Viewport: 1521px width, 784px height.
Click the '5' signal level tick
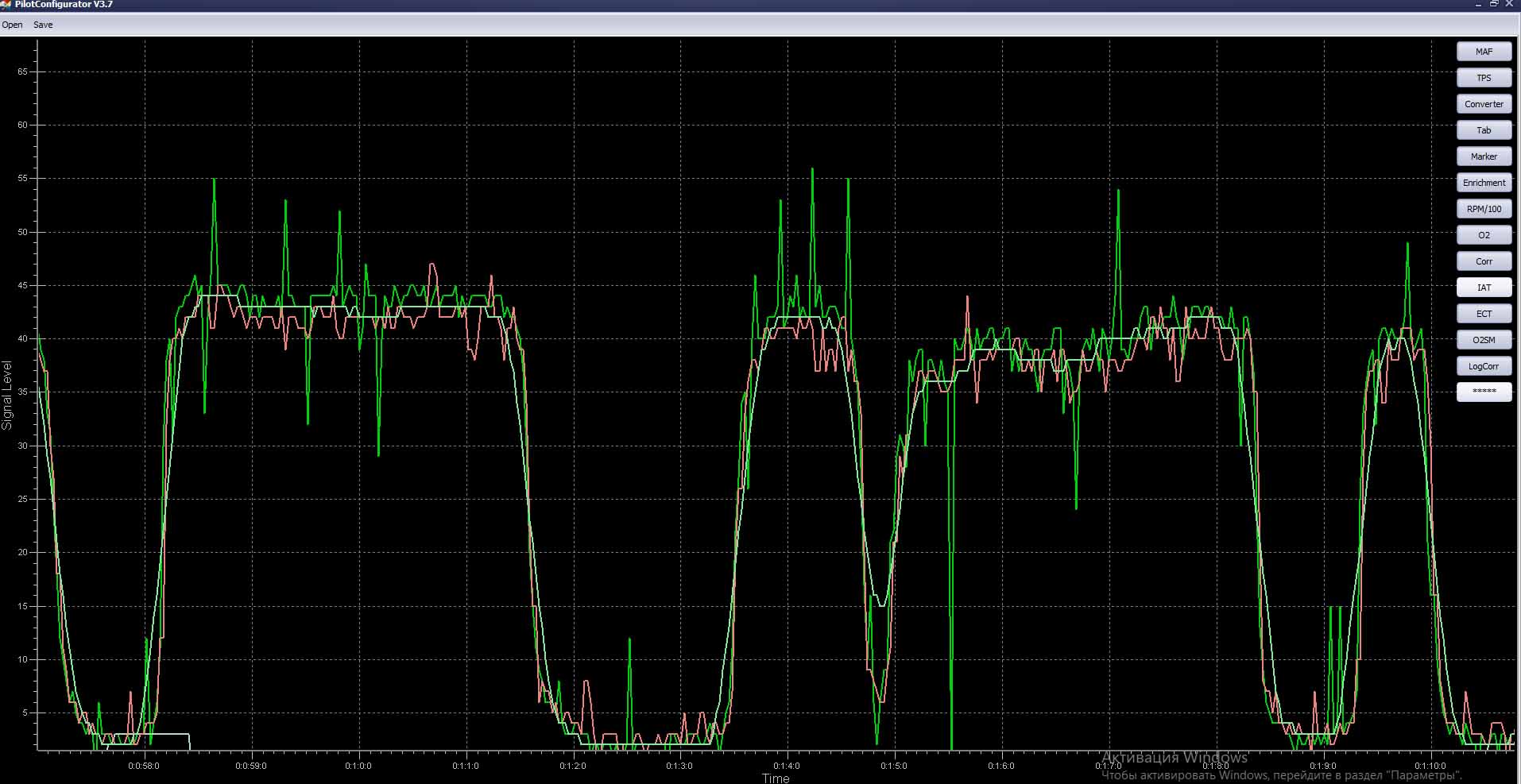pos(25,713)
